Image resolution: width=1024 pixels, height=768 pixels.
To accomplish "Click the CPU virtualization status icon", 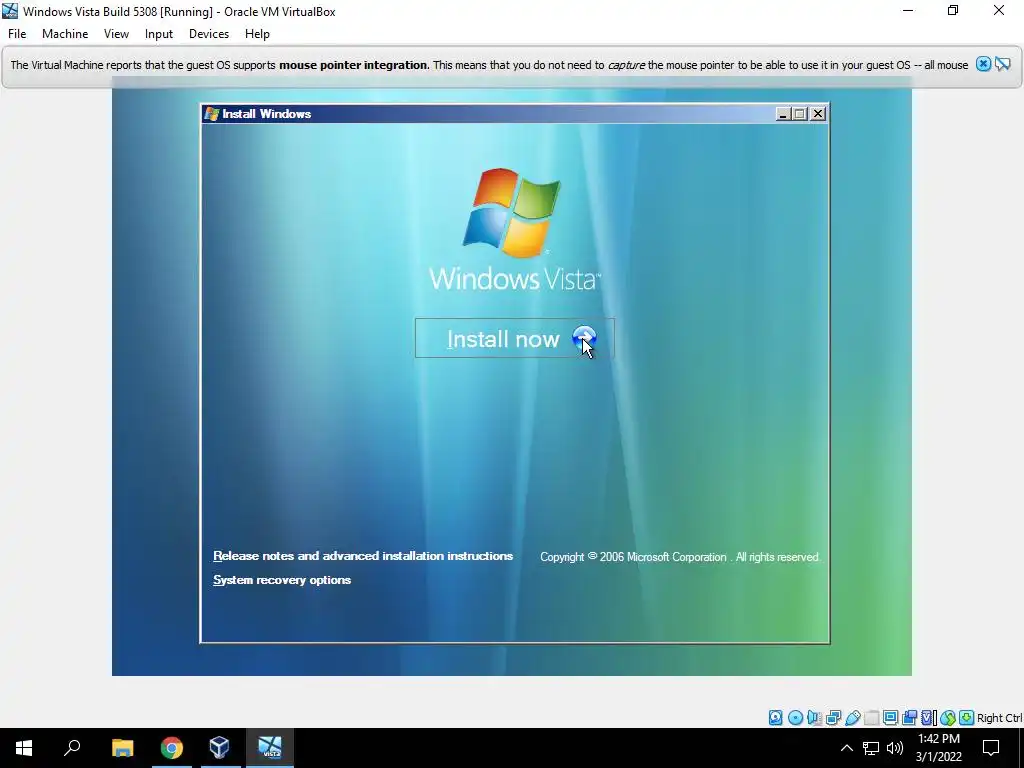I will (x=928, y=718).
